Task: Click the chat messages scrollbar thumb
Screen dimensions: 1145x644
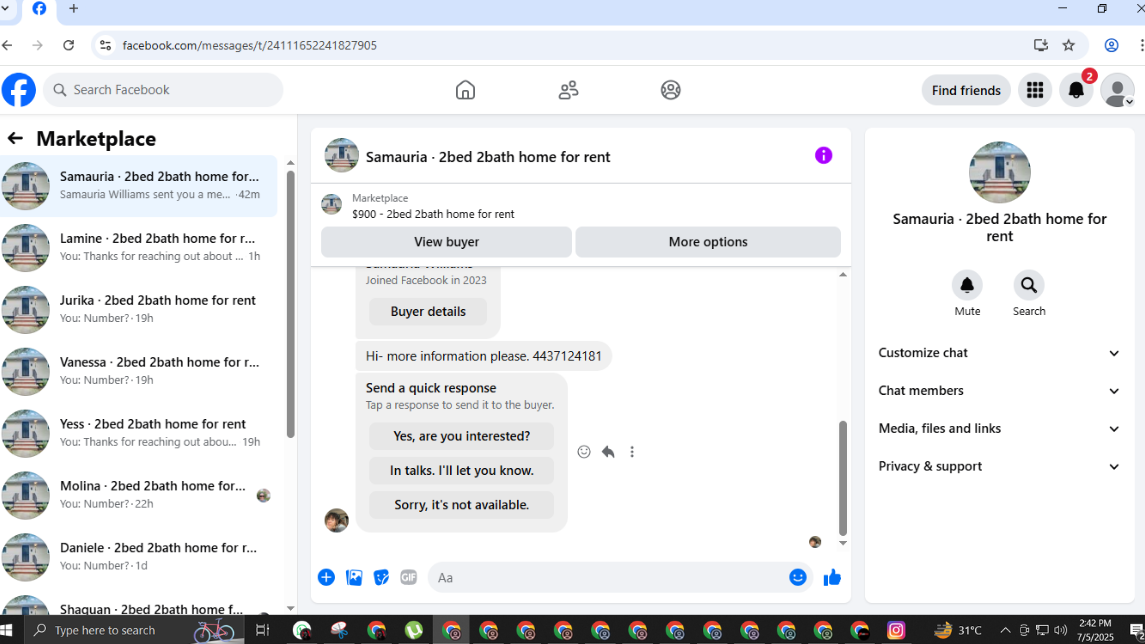Action: click(x=843, y=478)
